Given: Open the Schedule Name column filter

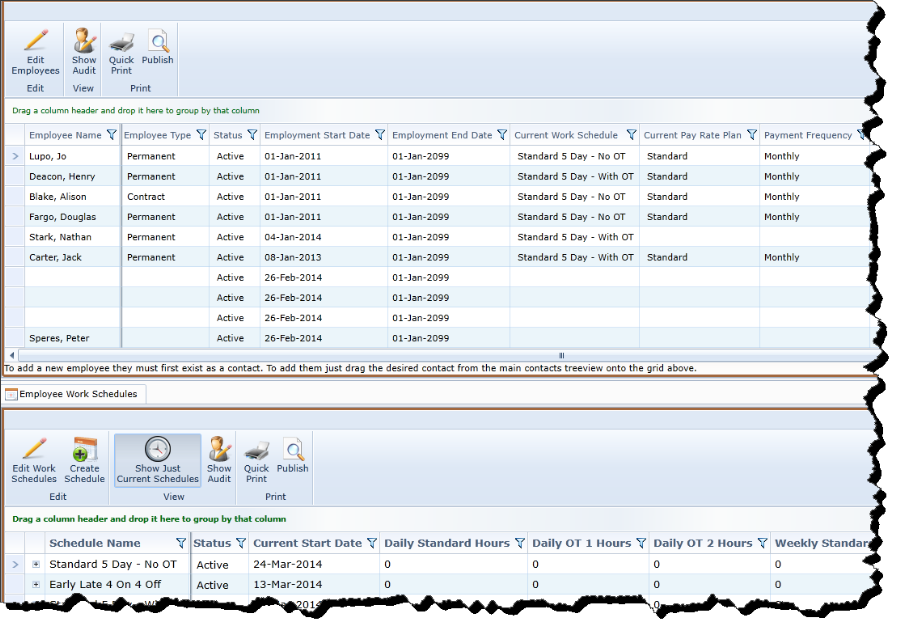Looking at the screenshot, I should tap(181, 543).
